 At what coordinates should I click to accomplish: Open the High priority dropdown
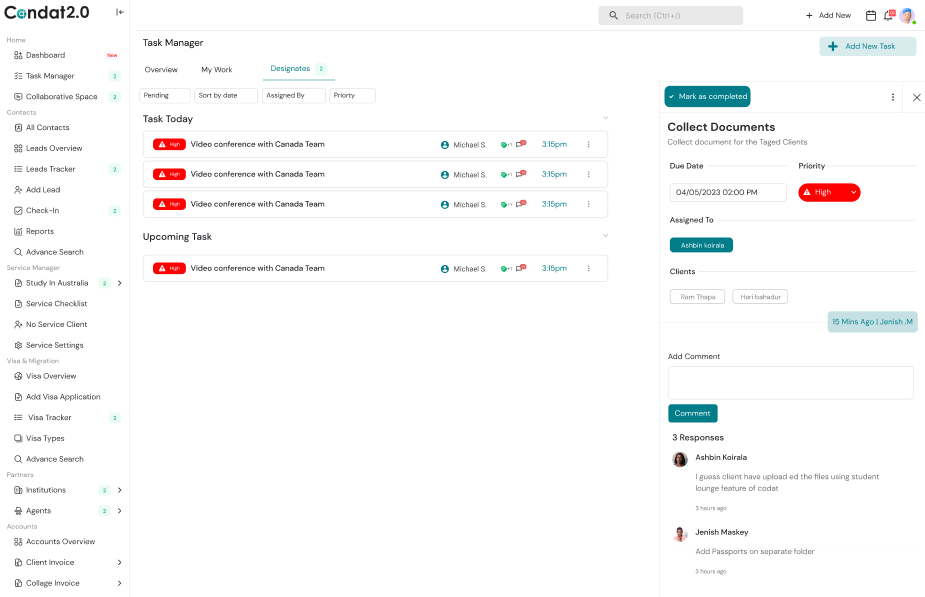pos(829,192)
